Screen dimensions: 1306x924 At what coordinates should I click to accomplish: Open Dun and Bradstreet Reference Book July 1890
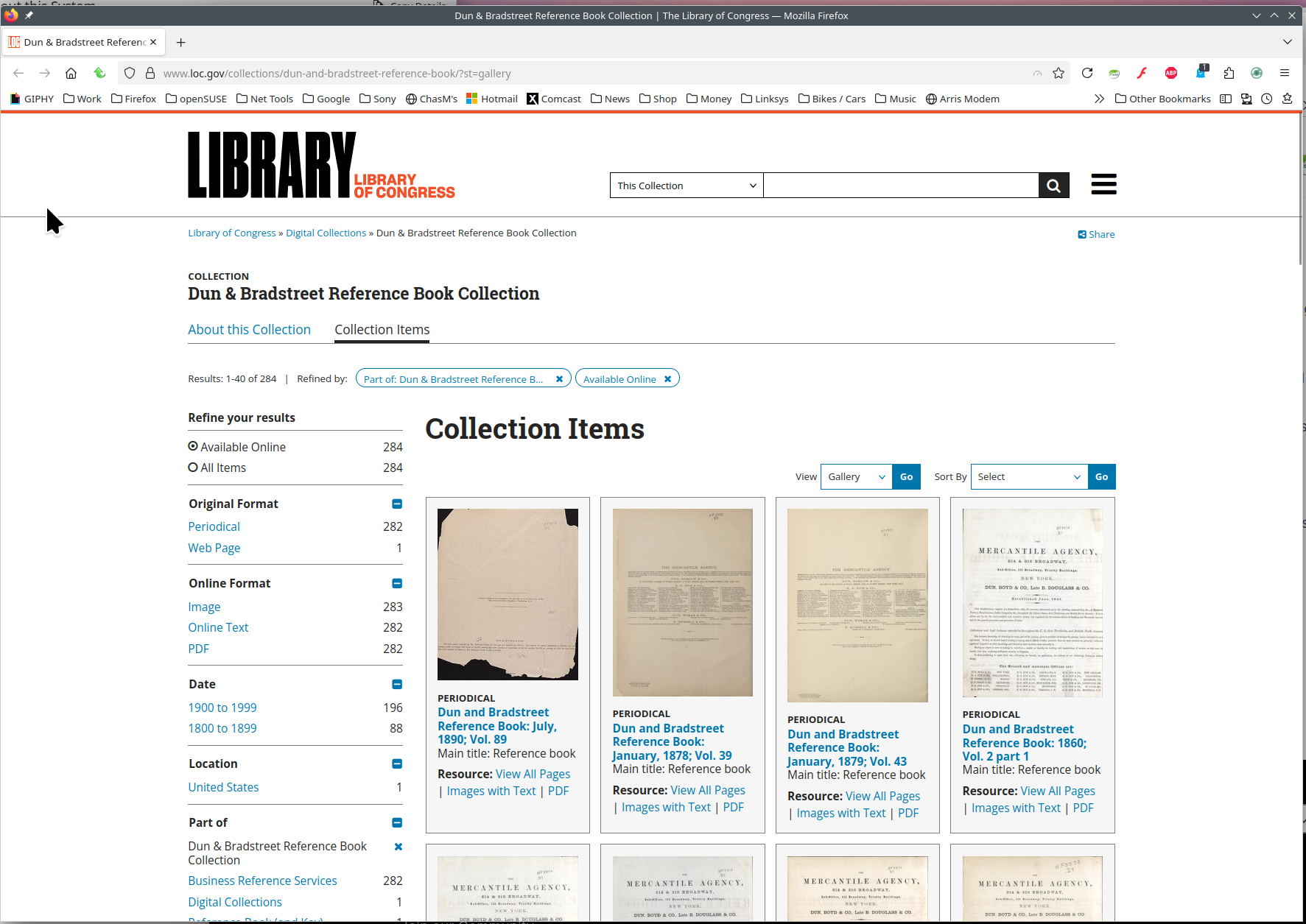[x=497, y=726]
